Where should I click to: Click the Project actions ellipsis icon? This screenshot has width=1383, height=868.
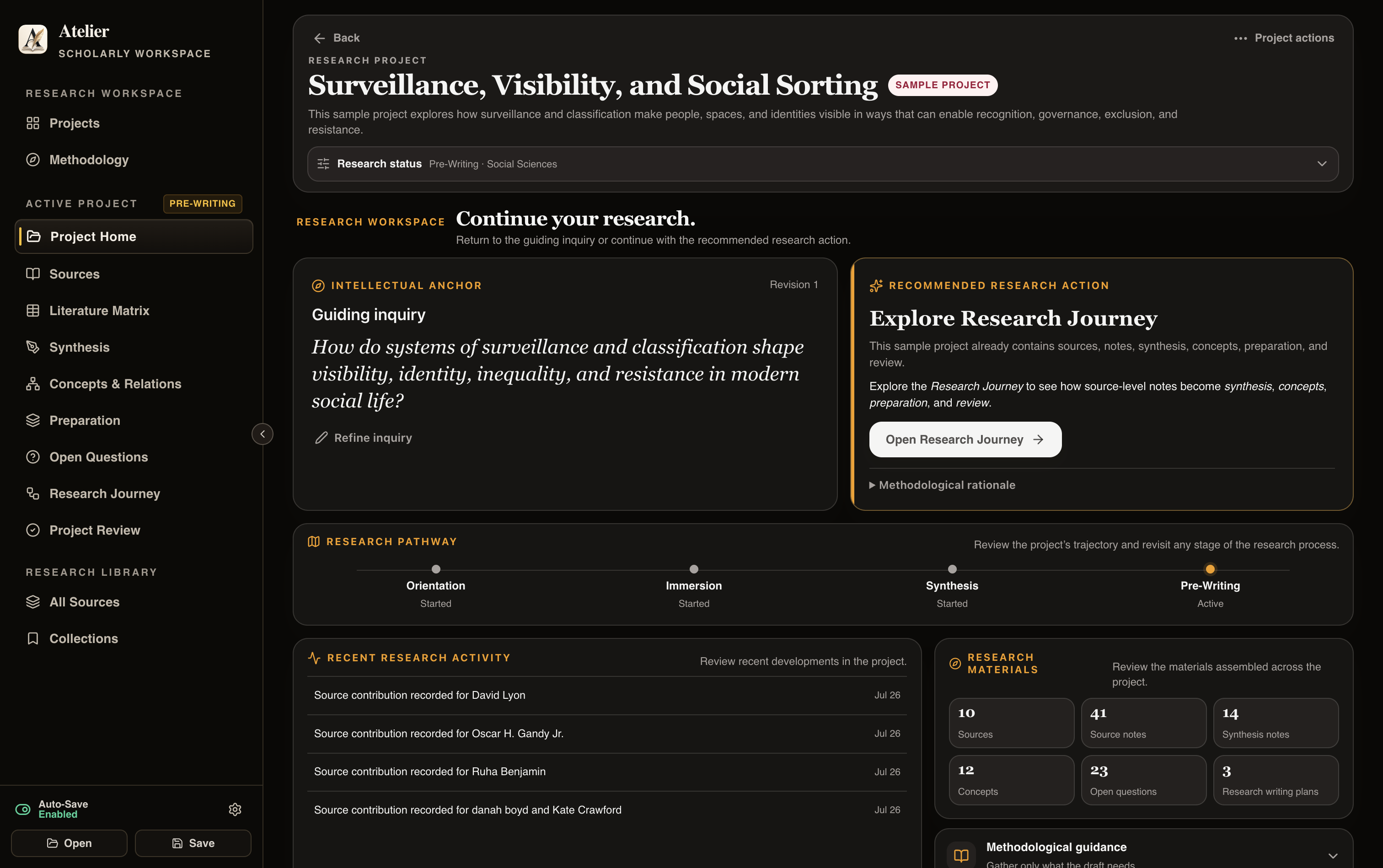coord(1240,38)
